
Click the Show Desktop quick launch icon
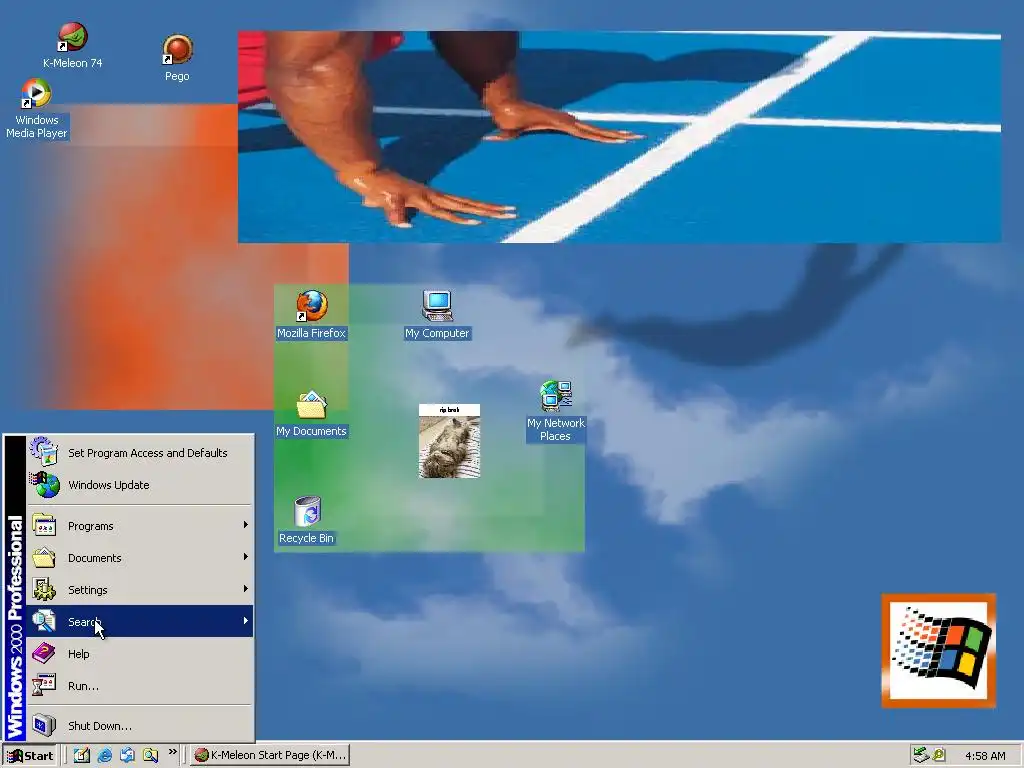click(82, 756)
